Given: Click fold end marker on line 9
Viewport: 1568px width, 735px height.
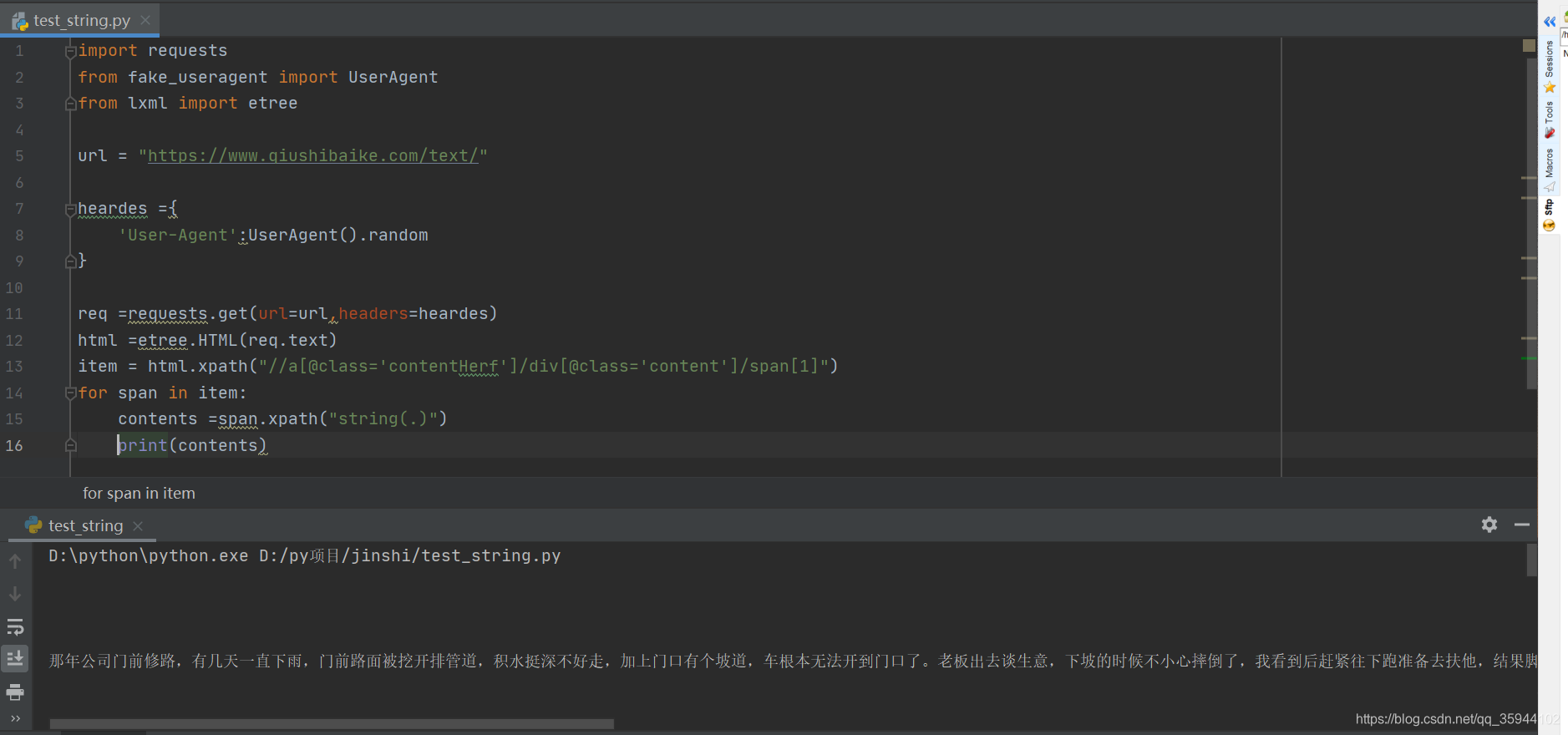Looking at the screenshot, I should point(71,261).
